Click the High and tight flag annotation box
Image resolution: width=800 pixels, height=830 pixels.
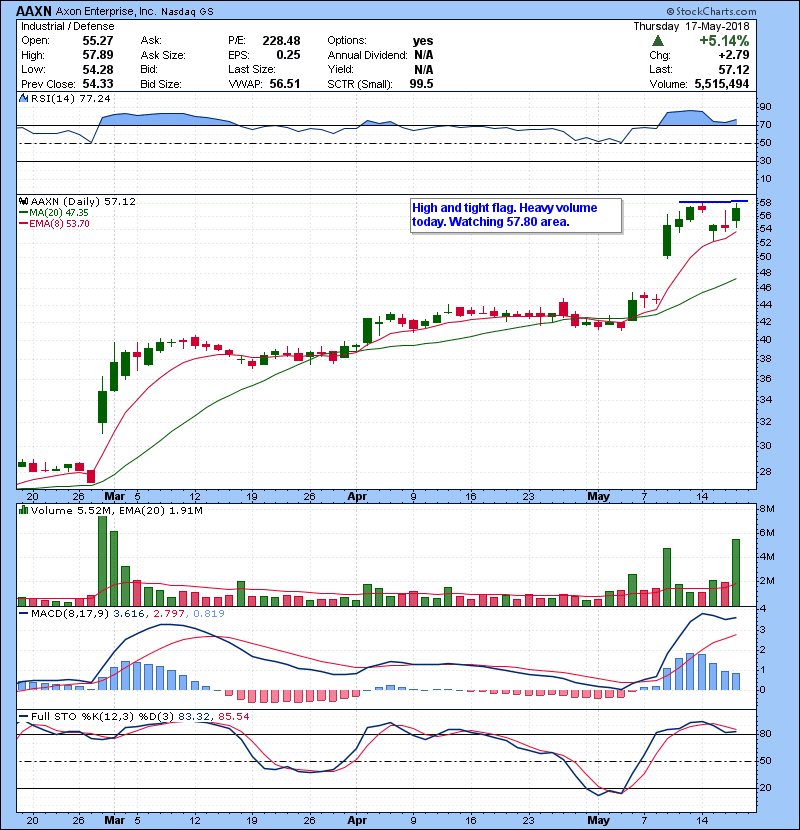[x=516, y=215]
